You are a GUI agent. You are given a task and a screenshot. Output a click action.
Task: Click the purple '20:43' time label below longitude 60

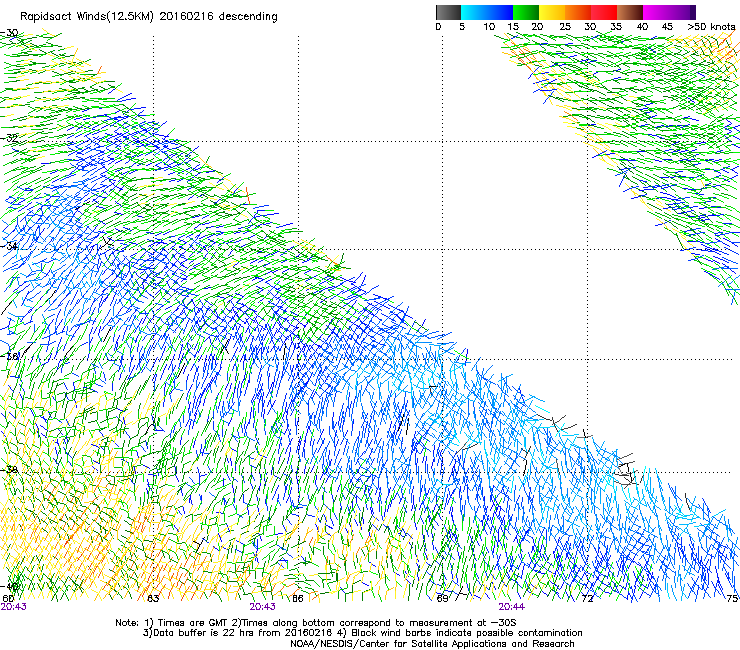[14, 607]
